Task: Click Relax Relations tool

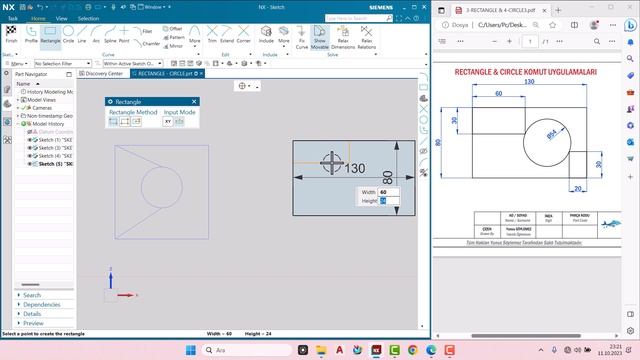Action: tap(367, 37)
